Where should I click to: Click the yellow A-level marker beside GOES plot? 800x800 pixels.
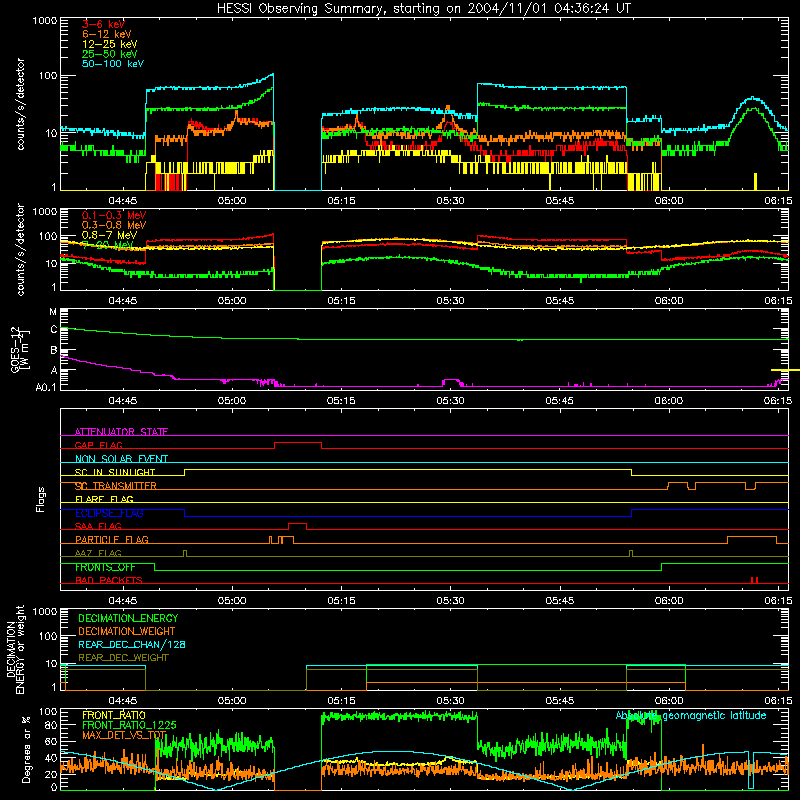785,370
